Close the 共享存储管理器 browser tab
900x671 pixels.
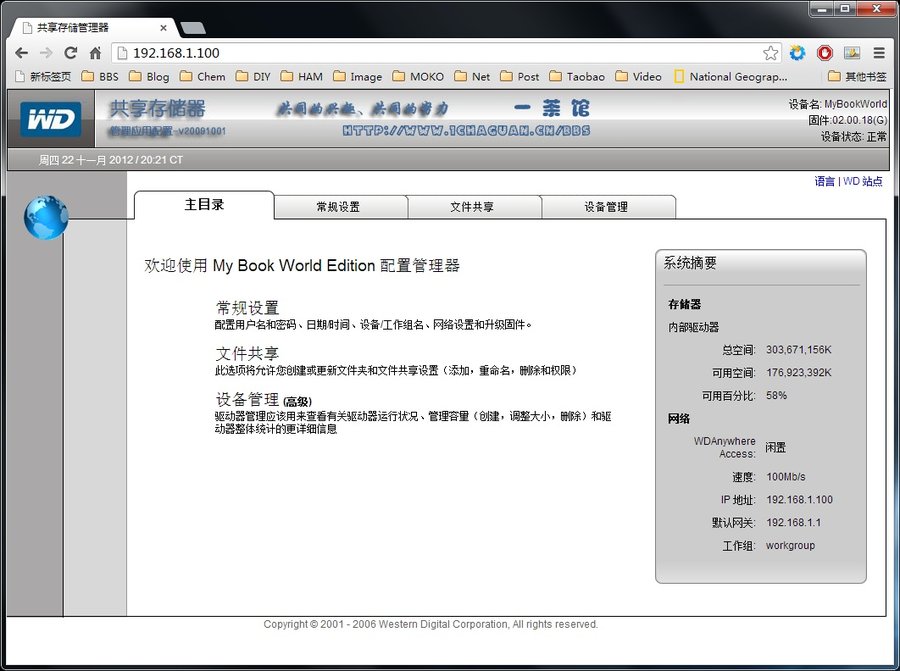point(163,28)
